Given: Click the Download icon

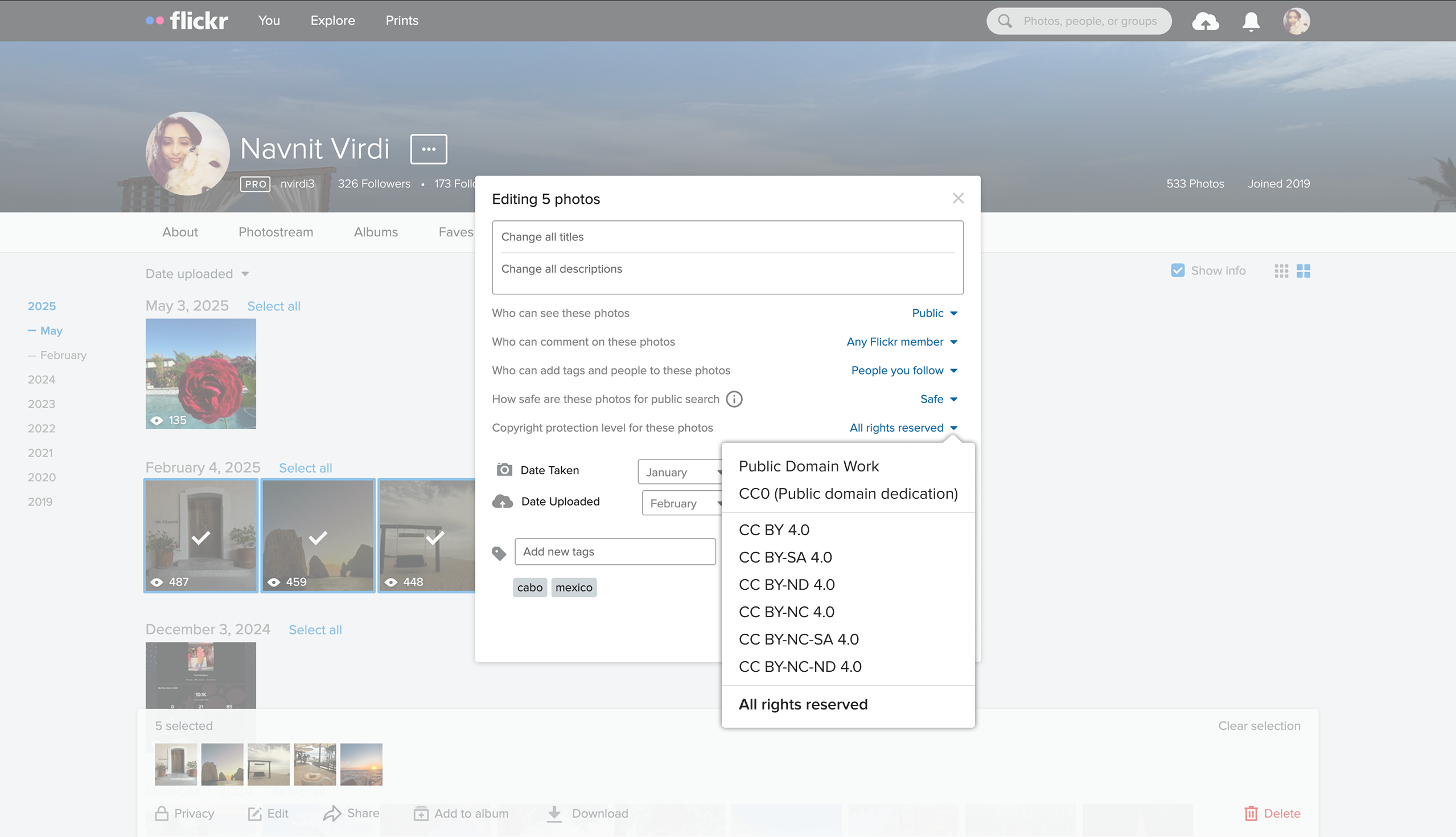Looking at the screenshot, I should tap(554, 814).
